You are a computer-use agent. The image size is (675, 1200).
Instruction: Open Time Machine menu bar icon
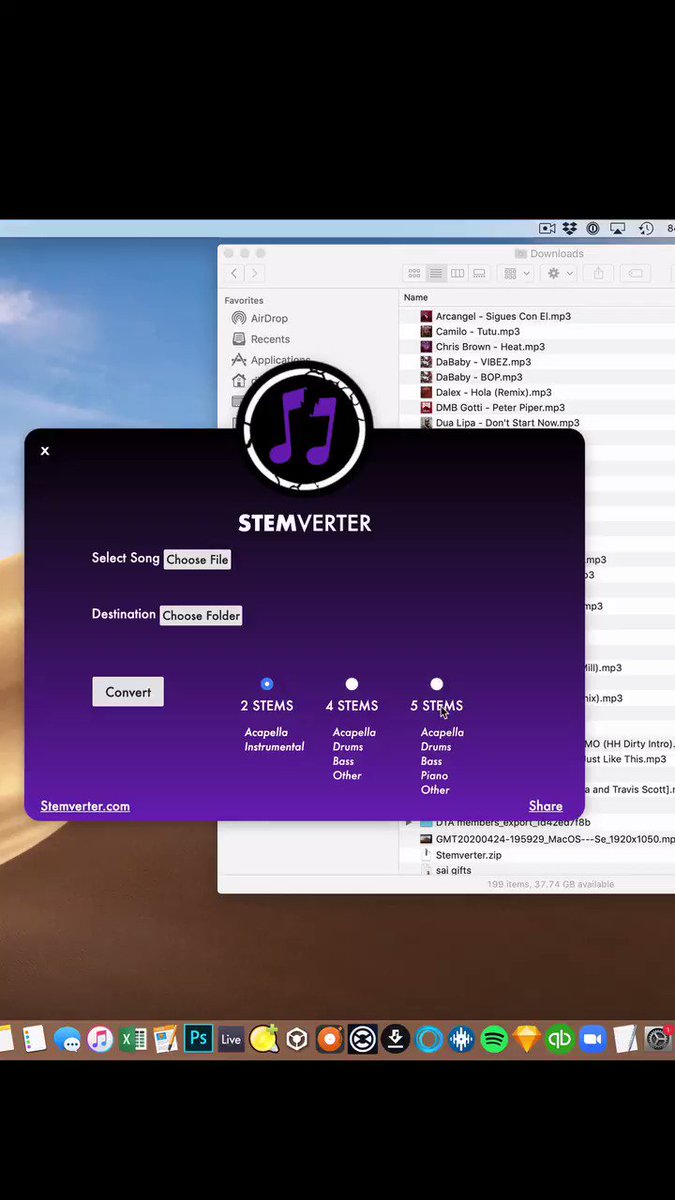(646, 229)
